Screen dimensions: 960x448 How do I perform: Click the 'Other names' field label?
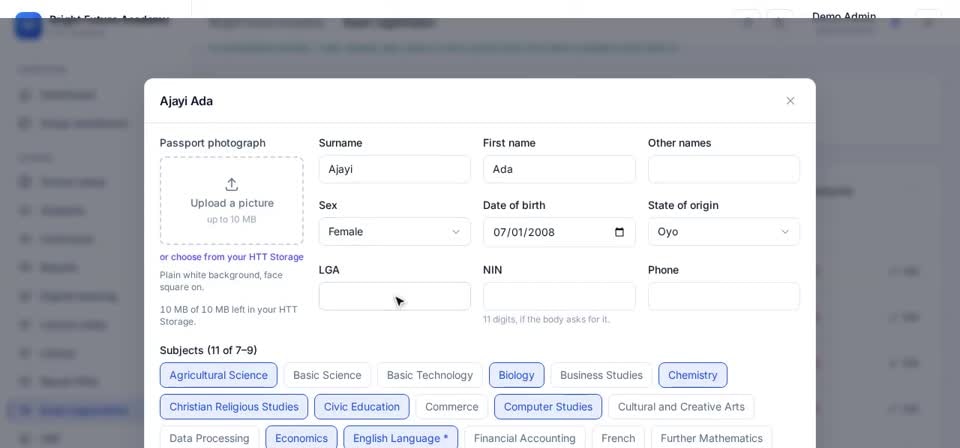[680, 143]
